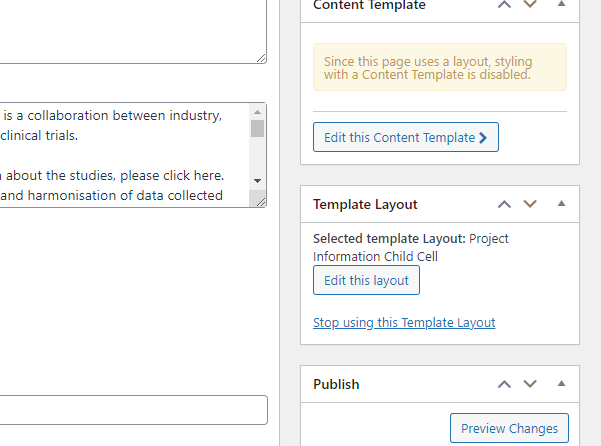
Task: Click the textarea scrollbar thumb
Action: 258,129
